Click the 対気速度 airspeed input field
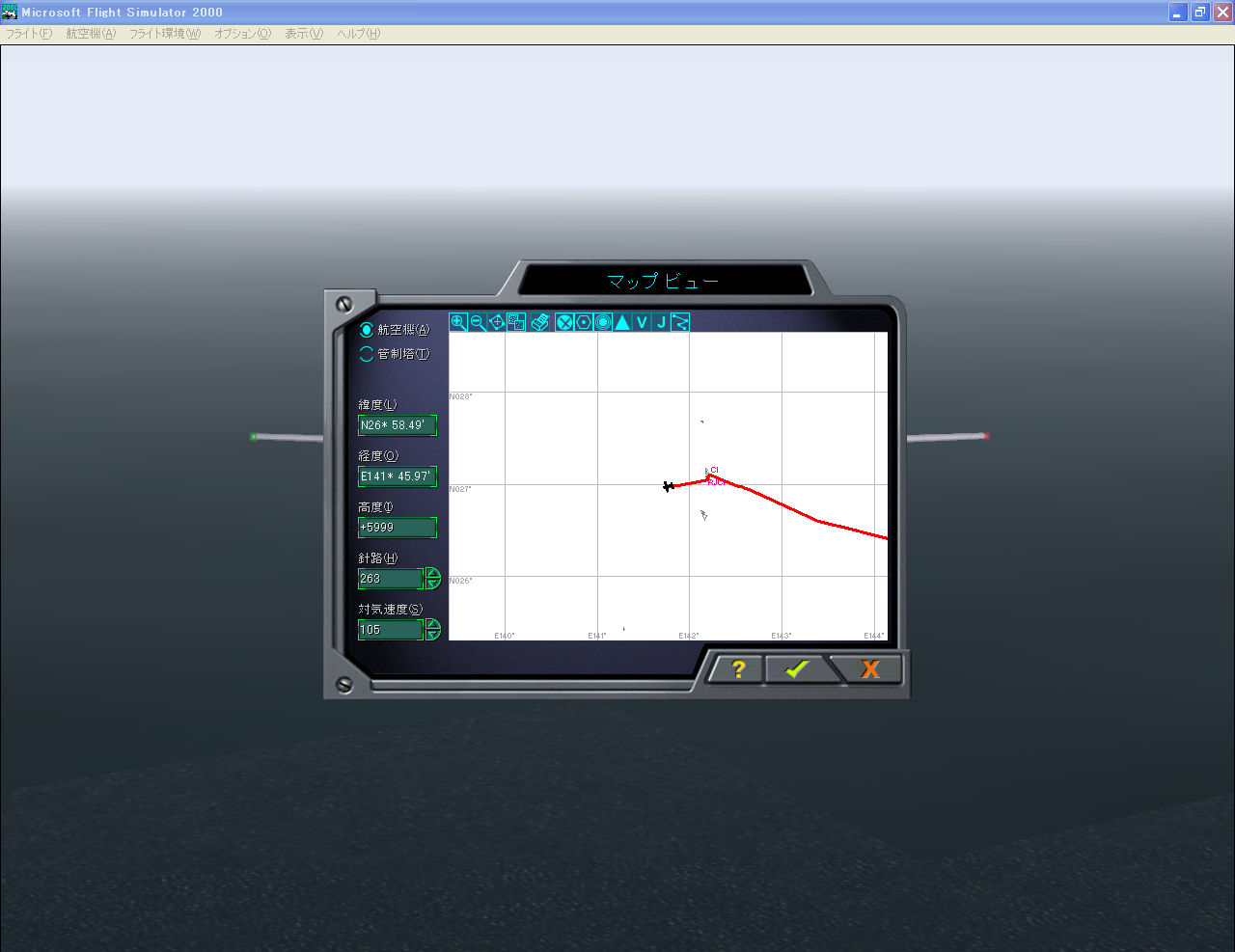 [391, 630]
